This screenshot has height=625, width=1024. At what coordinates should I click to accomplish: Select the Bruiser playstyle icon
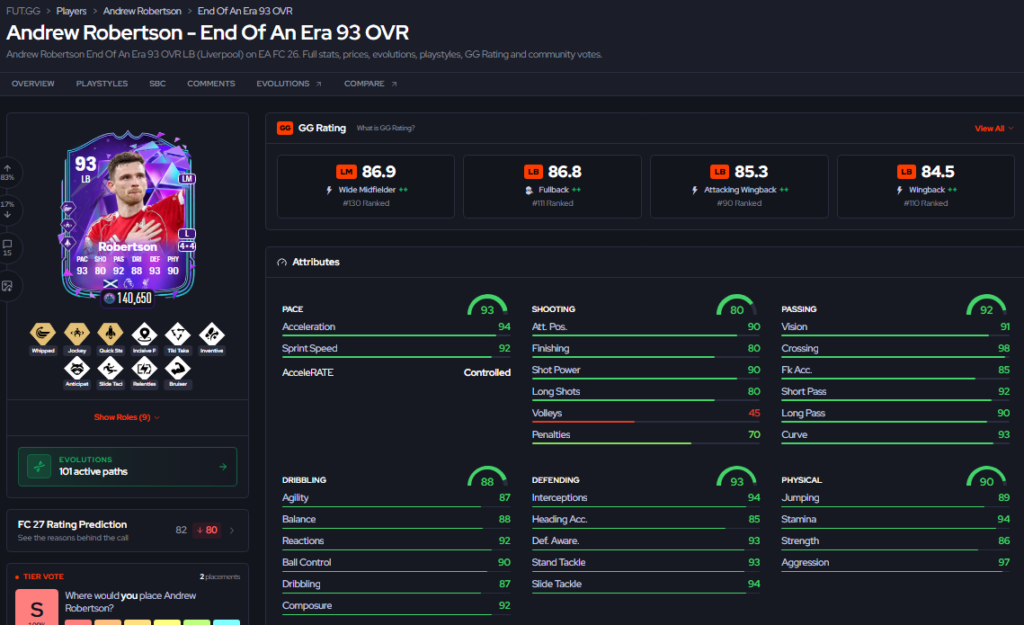(178, 368)
